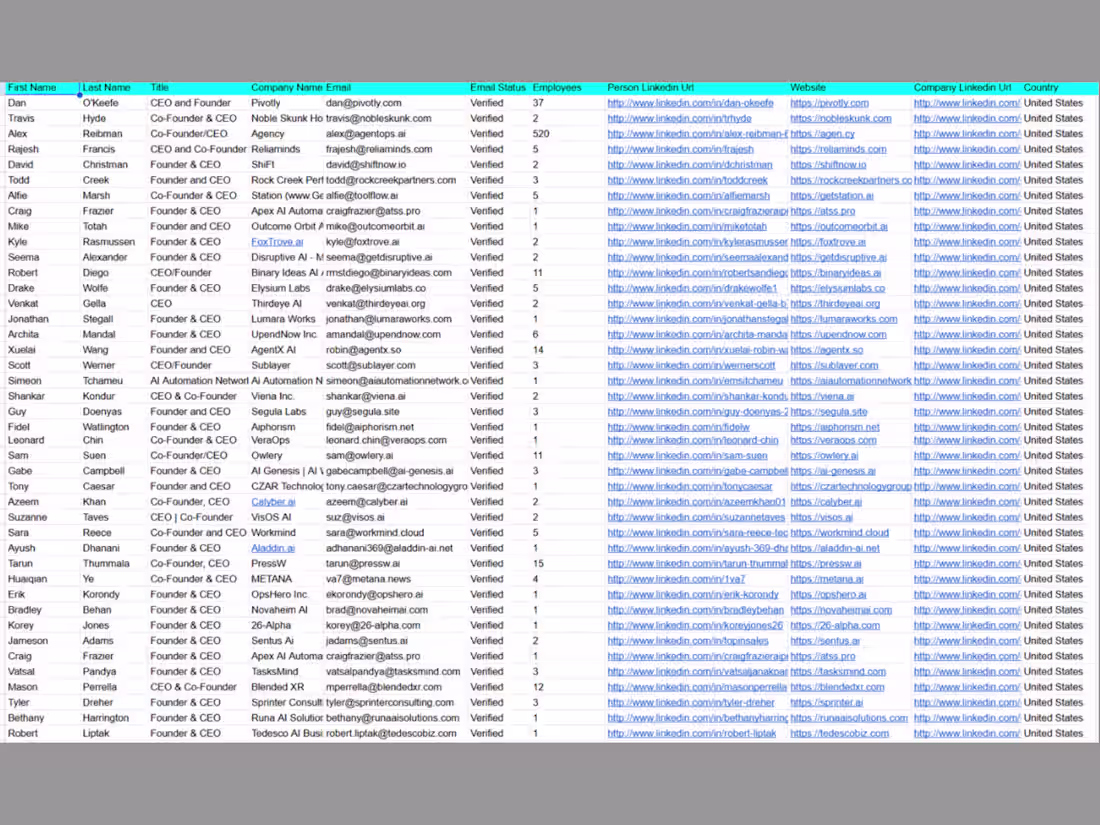This screenshot has width=1100, height=825.
Task: Open the veraops.com website link
Action: (833, 441)
